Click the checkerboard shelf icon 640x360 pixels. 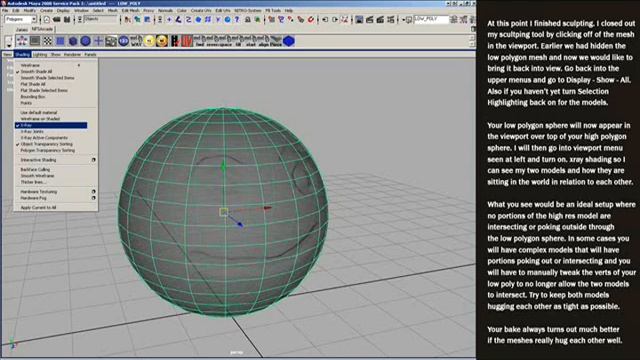click(48, 41)
